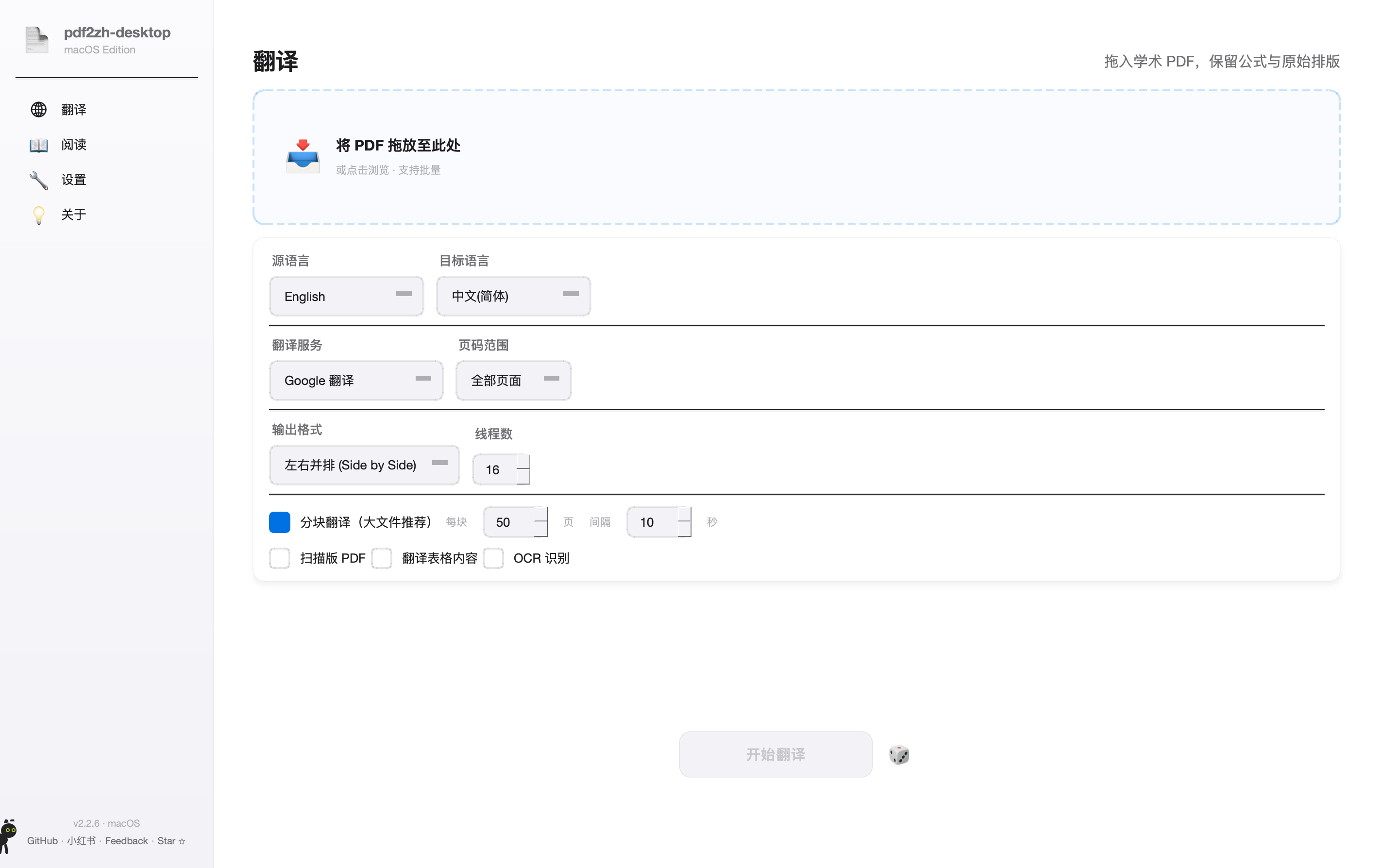Click the light bulb icon beside 关于

38,215
